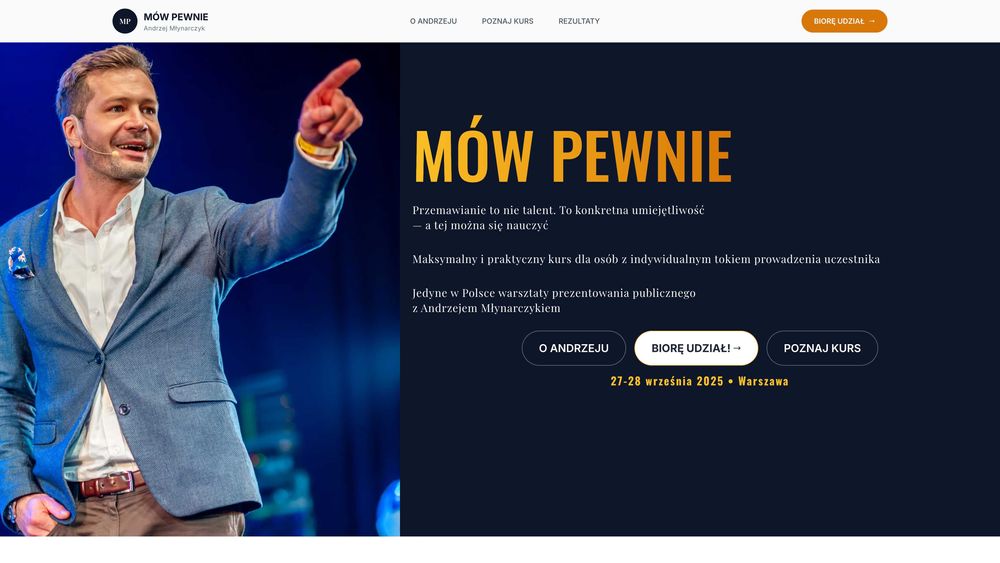Click the word Warszawa after the date
1000x563 pixels.
pos(763,381)
